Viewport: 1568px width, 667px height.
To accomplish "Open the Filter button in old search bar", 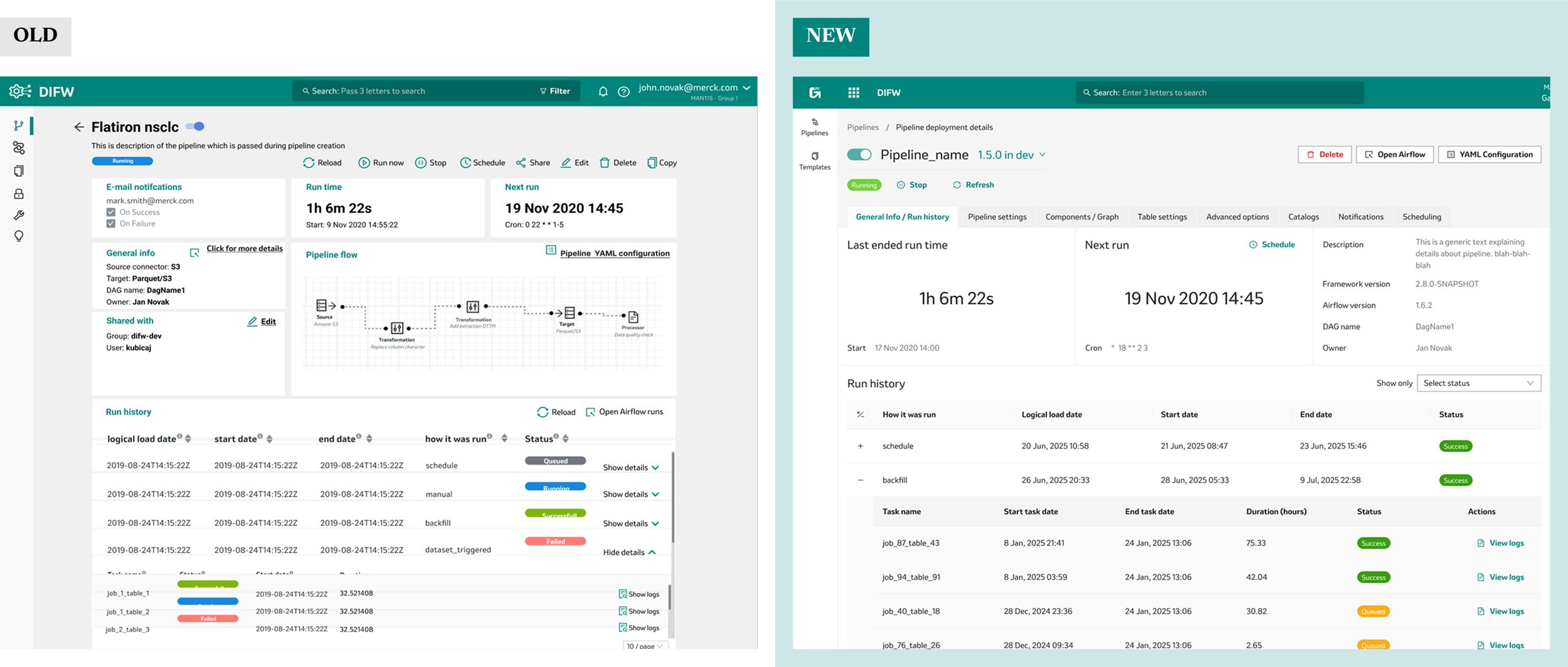I will (x=555, y=92).
